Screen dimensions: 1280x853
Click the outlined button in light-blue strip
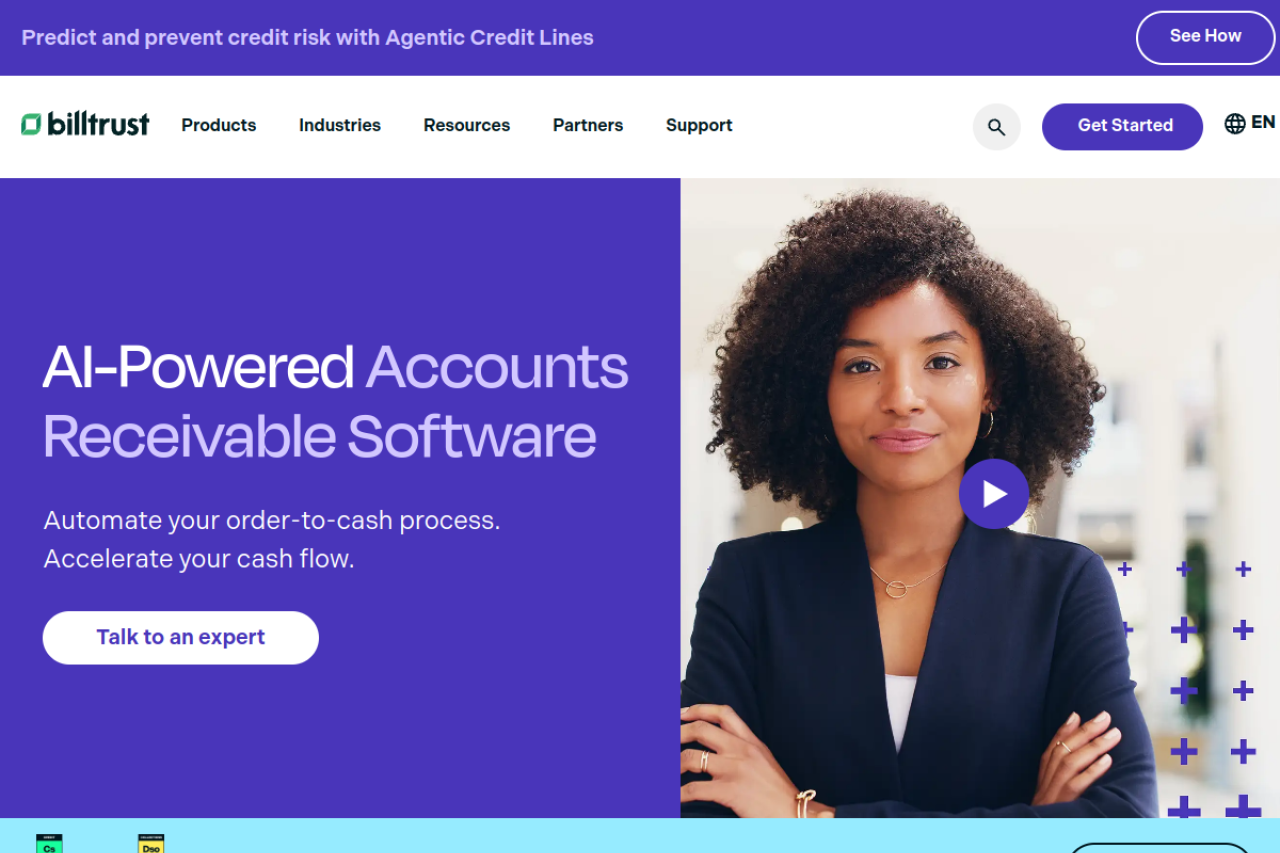click(1159, 848)
